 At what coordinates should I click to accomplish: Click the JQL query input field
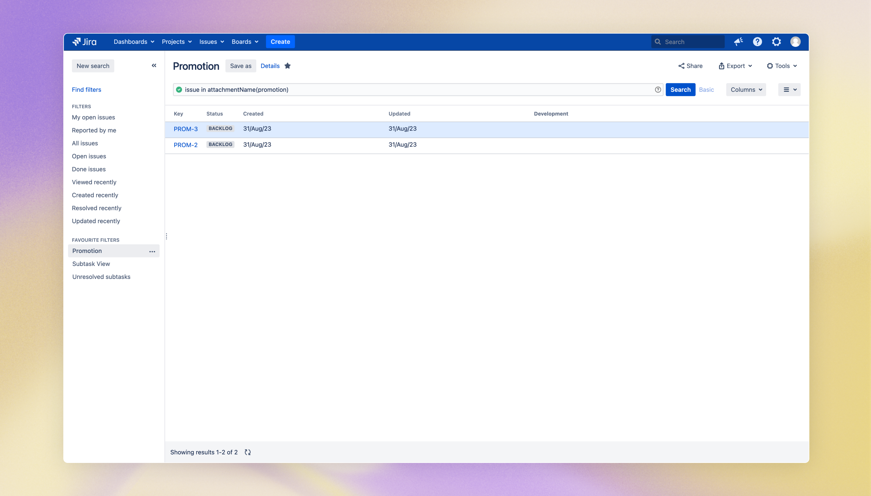coord(415,90)
